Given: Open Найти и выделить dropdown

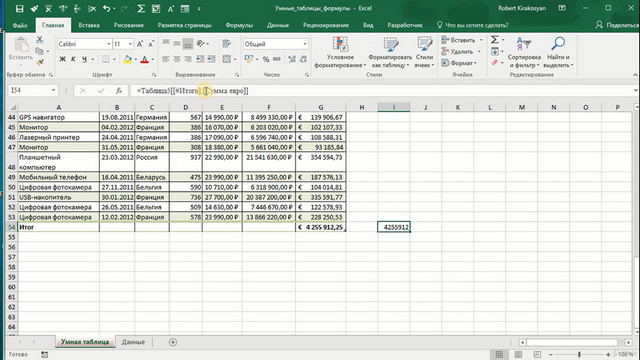Looking at the screenshot, I should 558,52.
